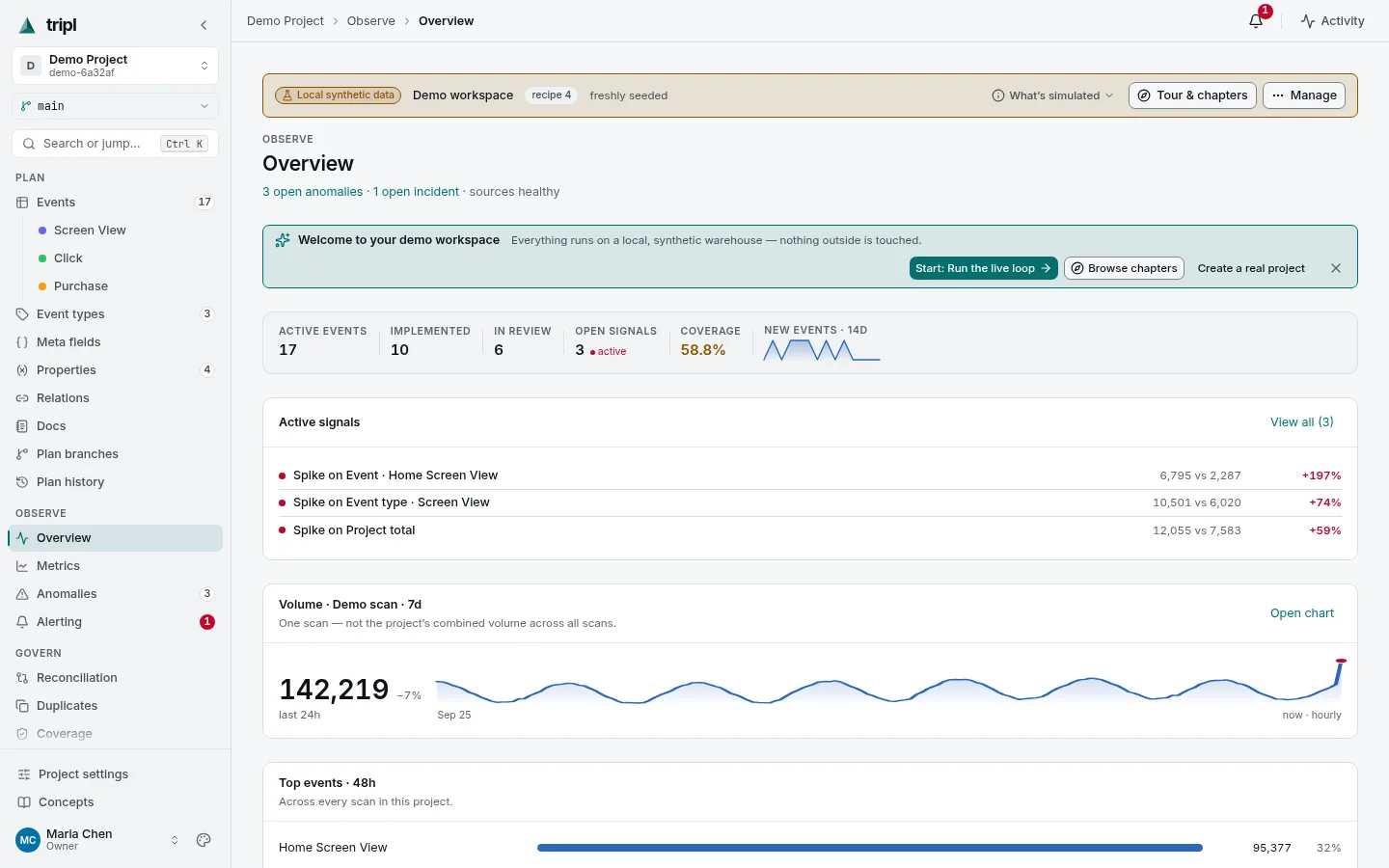Image resolution: width=1389 pixels, height=868 pixels.
Task: Select the Metrics chart icon item
Action: coord(115,566)
